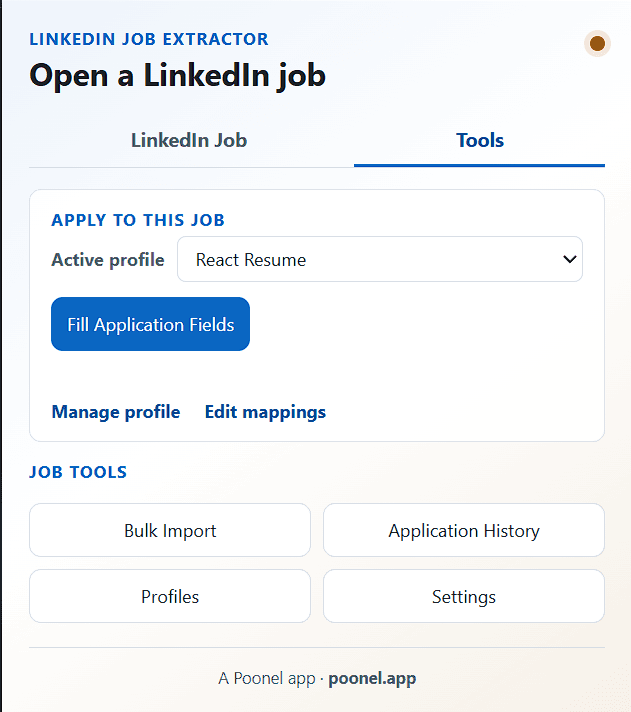631x712 pixels.
Task: Click the 'APPLY TO THIS JOB' heading
Action: click(x=138, y=220)
